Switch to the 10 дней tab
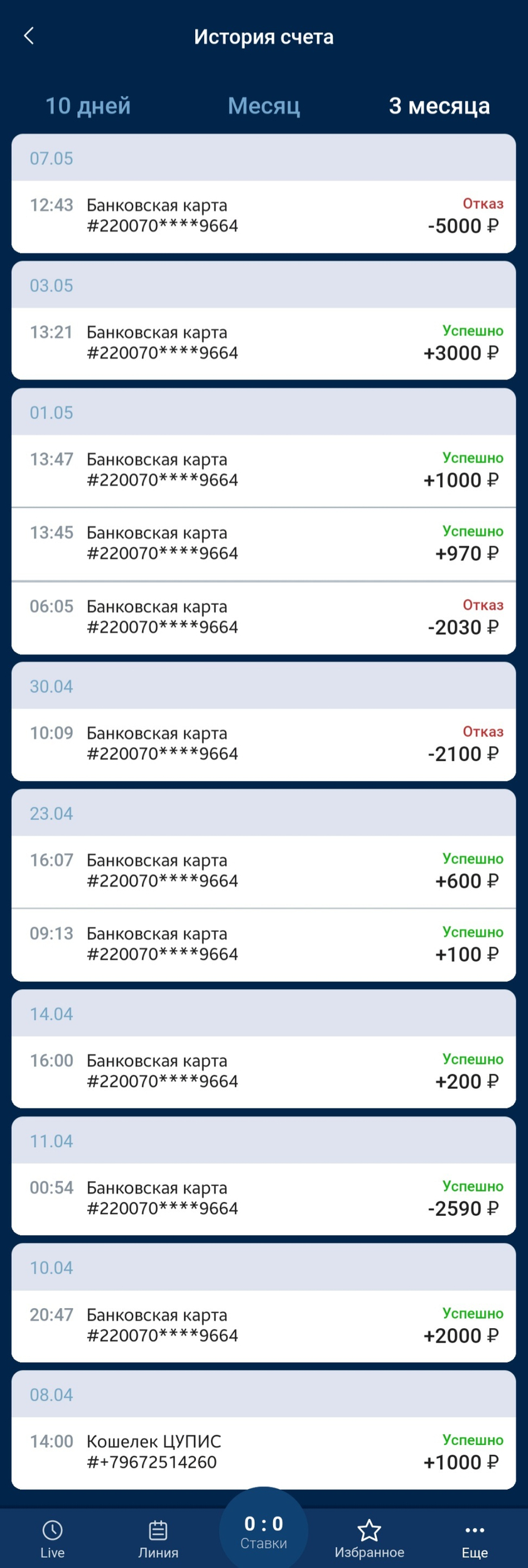Image resolution: width=528 pixels, height=1568 pixels. point(88,105)
